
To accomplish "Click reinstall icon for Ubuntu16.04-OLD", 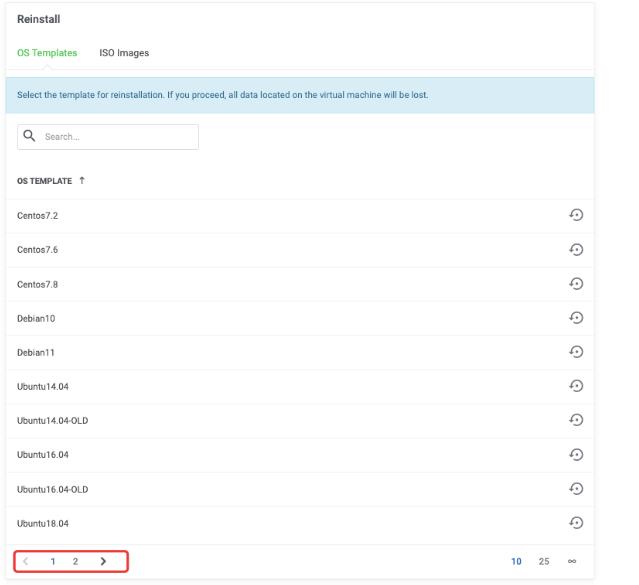I will [x=576, y=488].
